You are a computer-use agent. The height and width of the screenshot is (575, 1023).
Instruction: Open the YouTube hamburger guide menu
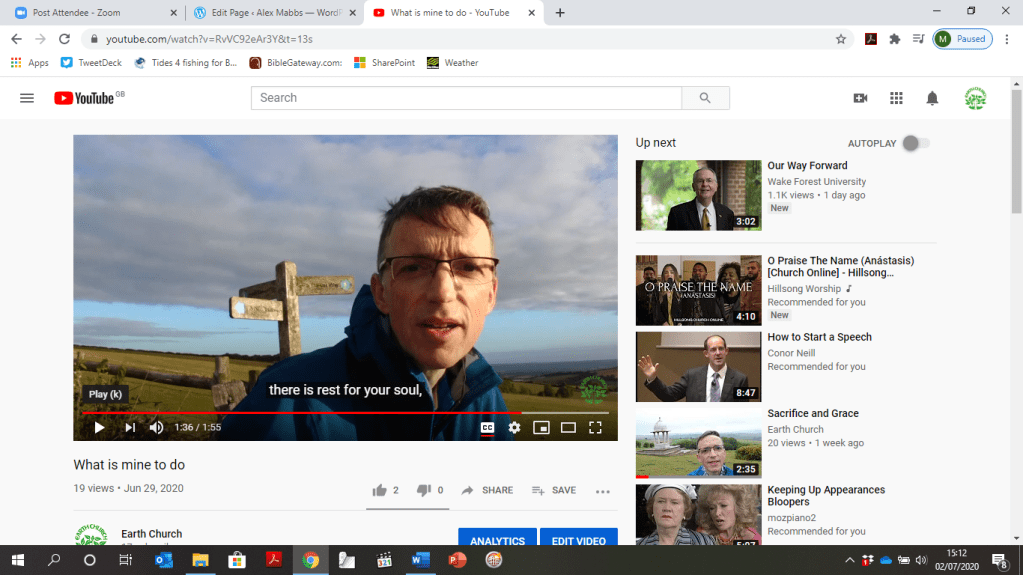coord(27,98)
